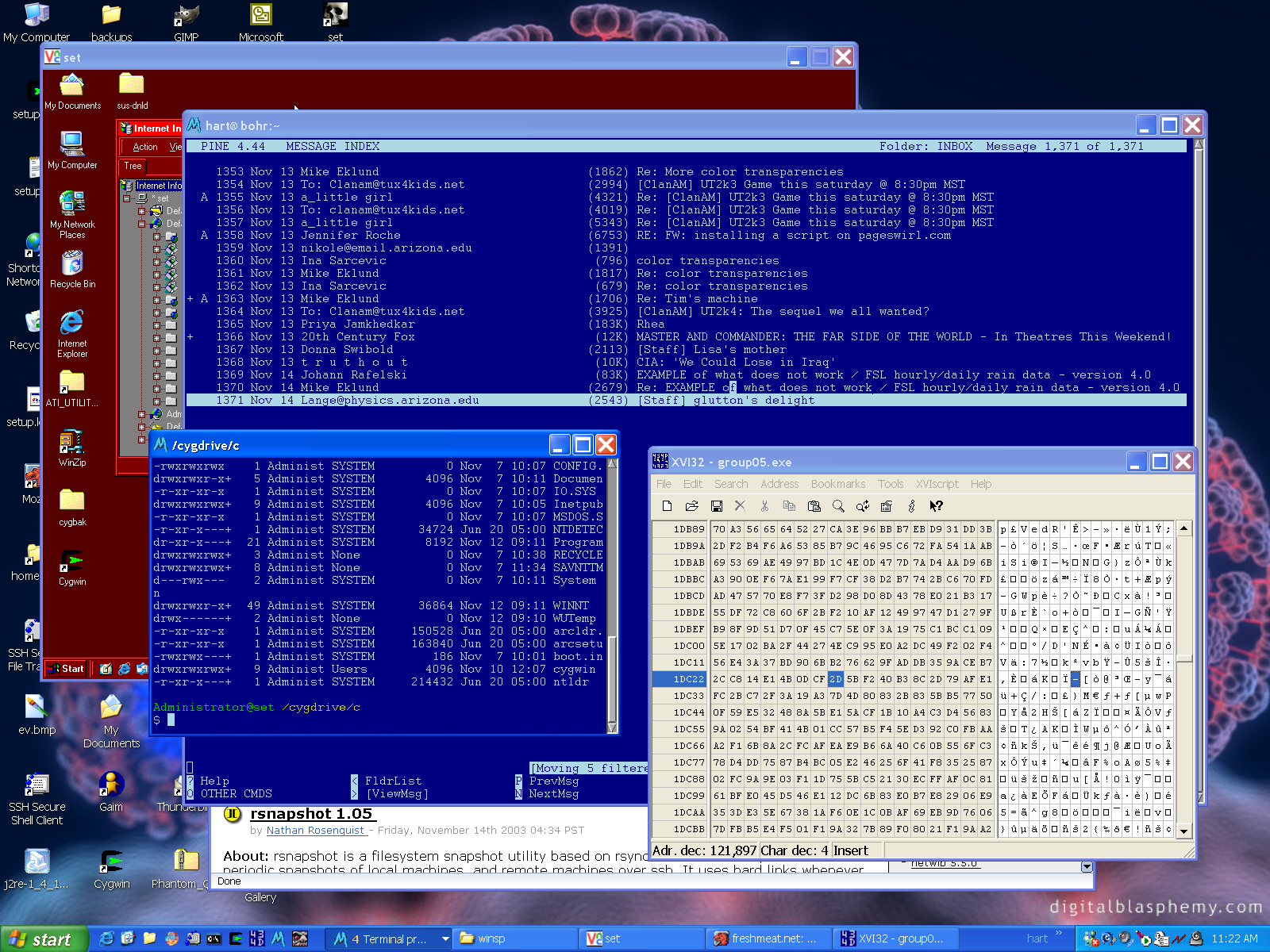The width and height of the screenshot is (1270, 952).
Task: Open rsnapshot 1.05 link
Action: [x=311, y=814]
